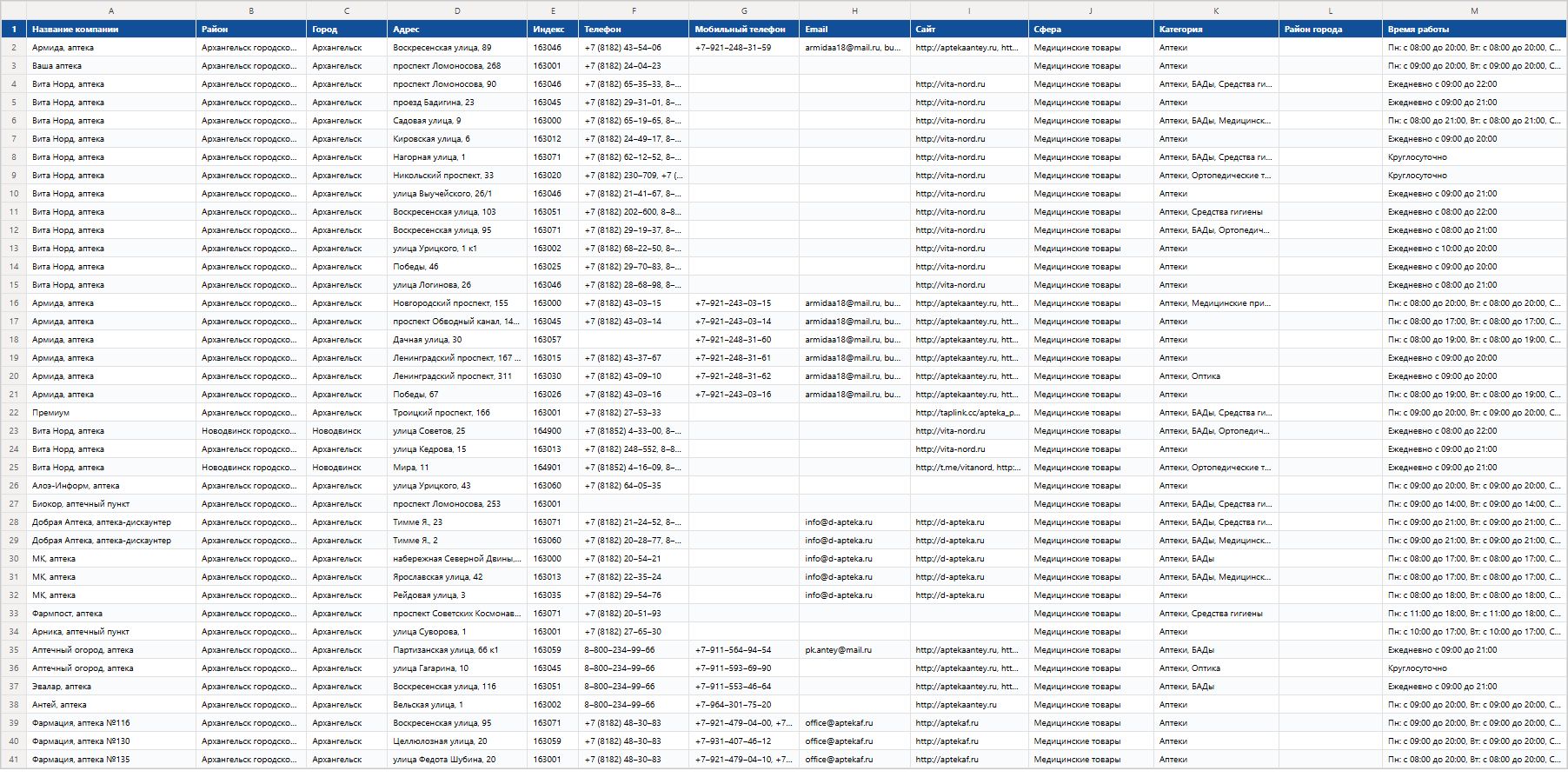This screenshot has height=784, width=1568.
Task: Click address 'улица Суворова, 1'
Action: pyautogui.click(x=457, y=632)
